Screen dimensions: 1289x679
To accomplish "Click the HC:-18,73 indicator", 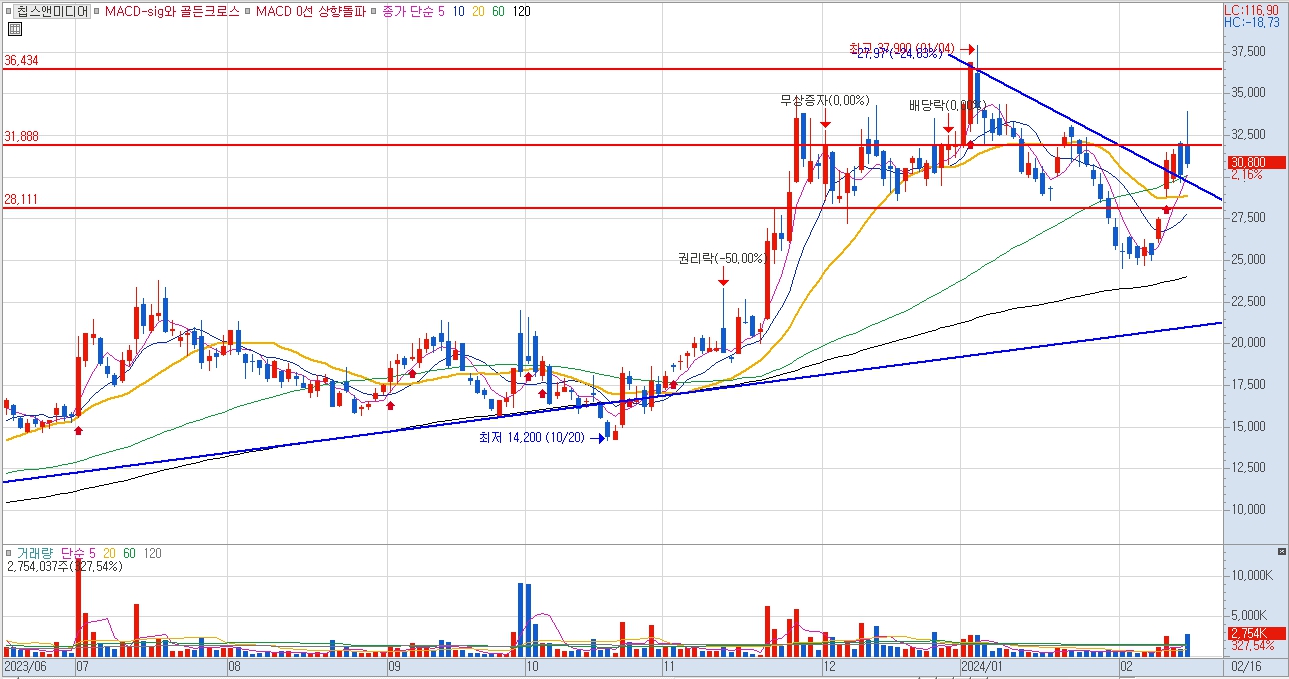I will pyautogui.click(x=1254, y=22).
